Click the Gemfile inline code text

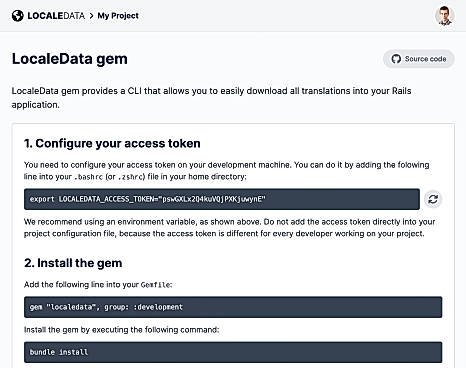pos(155,285)
